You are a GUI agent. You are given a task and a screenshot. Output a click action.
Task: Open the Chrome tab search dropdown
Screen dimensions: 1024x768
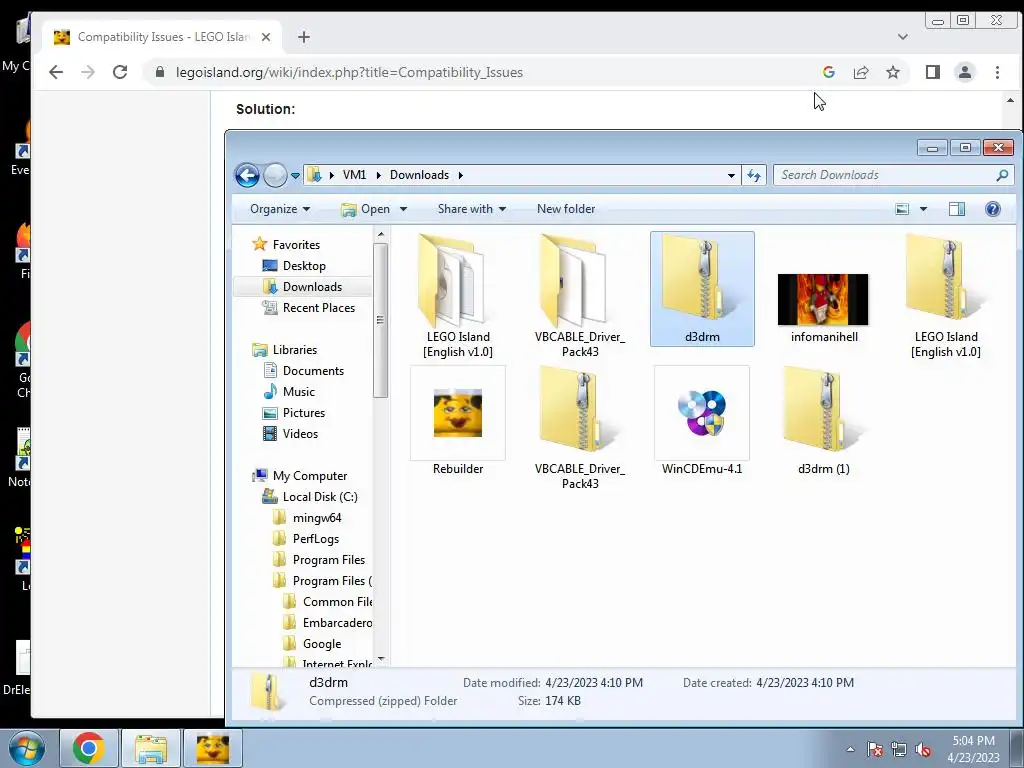tap(903, 37)
